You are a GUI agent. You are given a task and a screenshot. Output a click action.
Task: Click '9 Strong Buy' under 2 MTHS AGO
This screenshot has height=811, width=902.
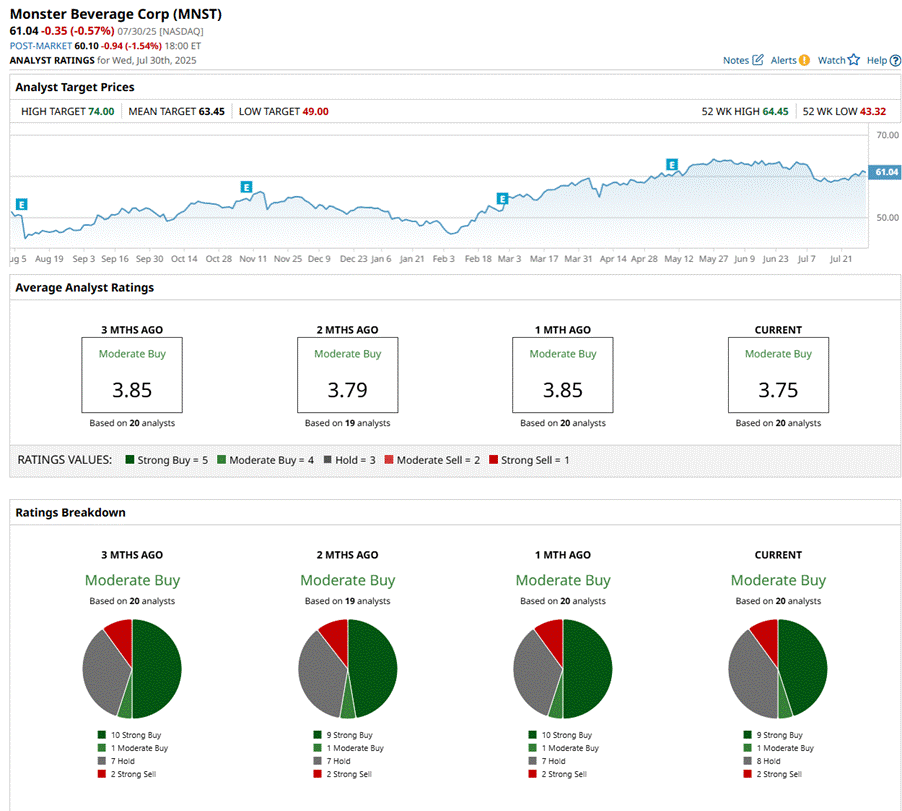(343, 735)
